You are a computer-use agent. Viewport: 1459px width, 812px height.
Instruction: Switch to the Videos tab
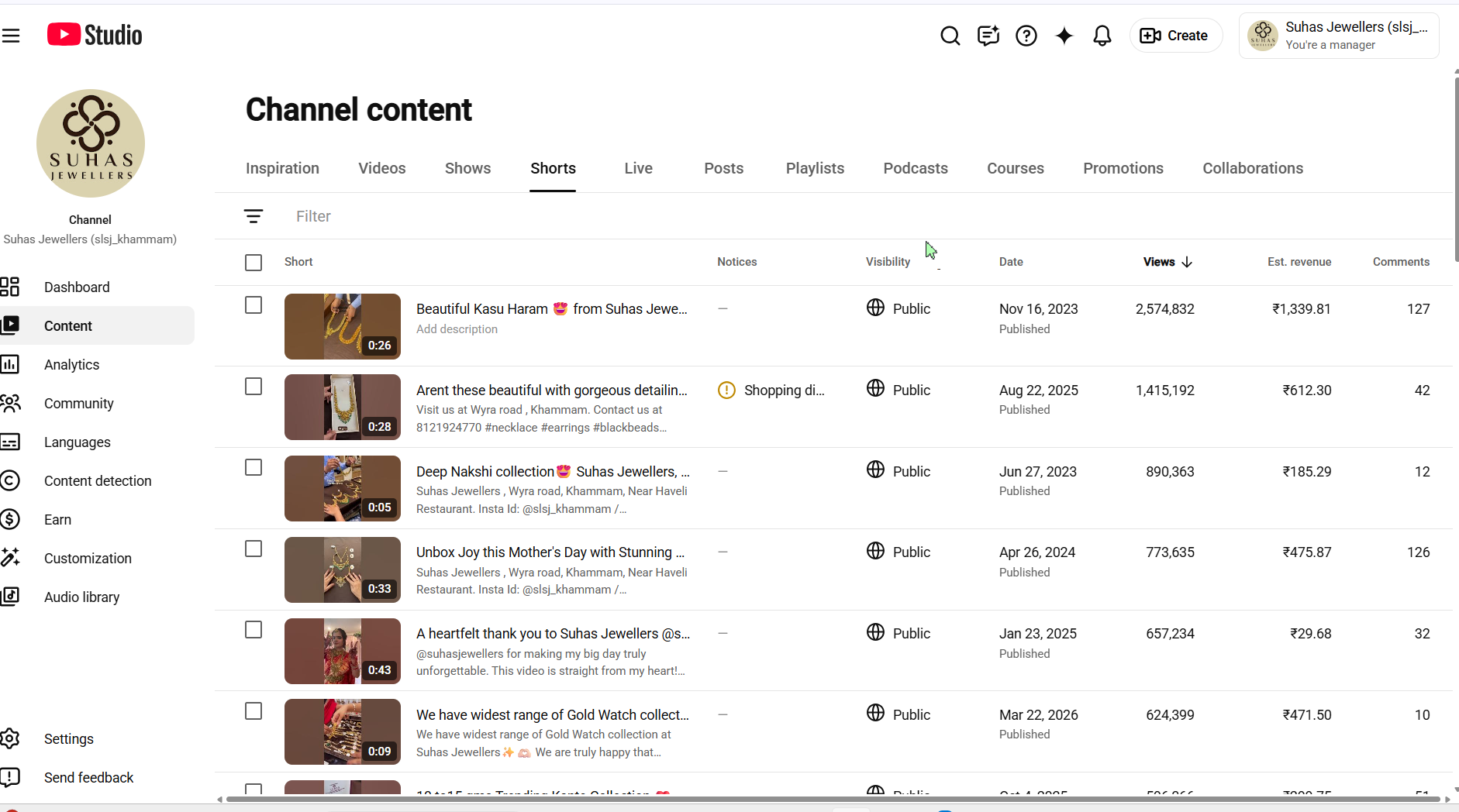point(381,168)
